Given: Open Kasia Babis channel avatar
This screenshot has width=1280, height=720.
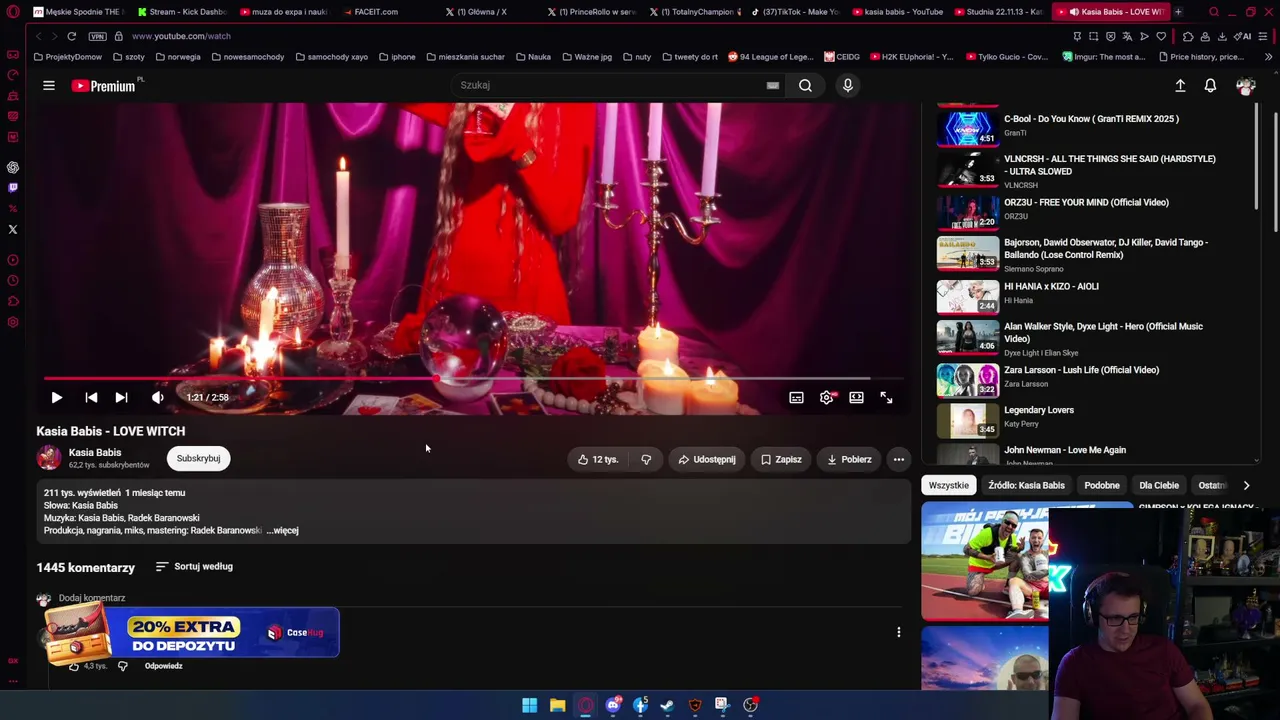Looking at the screenshot, I should (49, 458).
